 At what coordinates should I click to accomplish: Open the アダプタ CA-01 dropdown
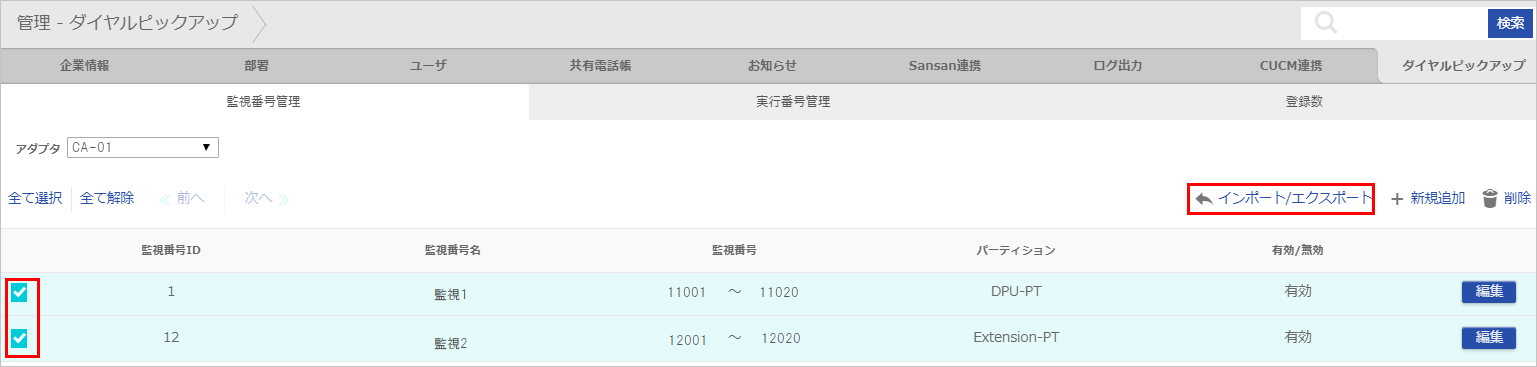click(x=143, y=148)
